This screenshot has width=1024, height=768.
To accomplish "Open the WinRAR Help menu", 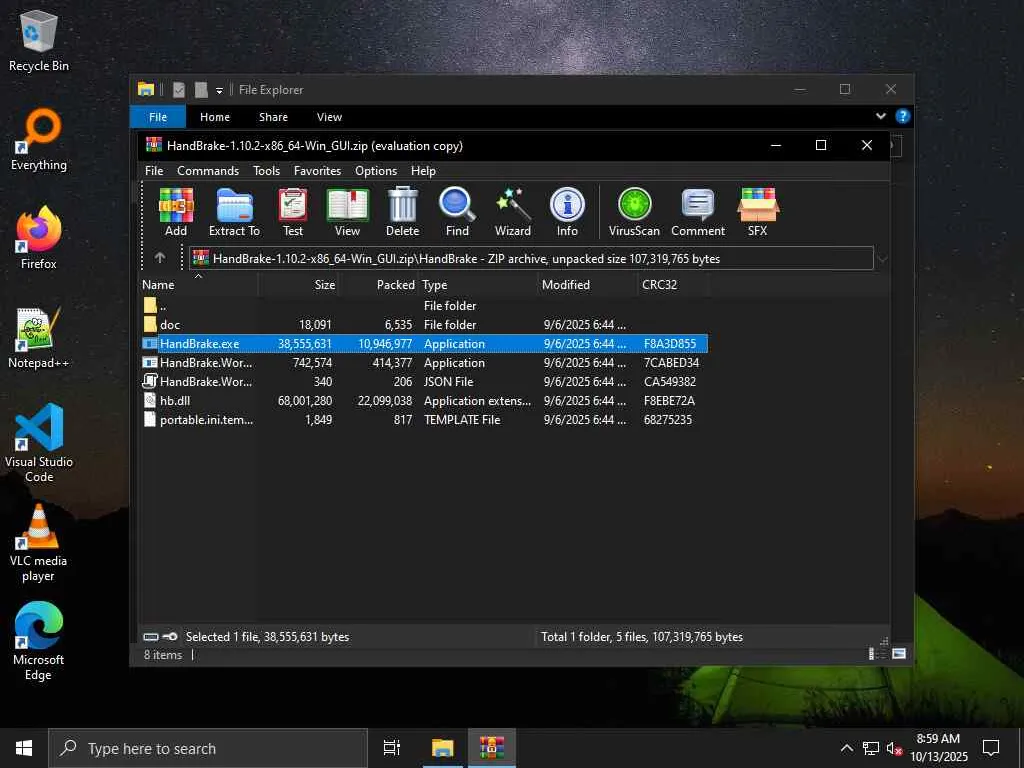I will point(423,170).
